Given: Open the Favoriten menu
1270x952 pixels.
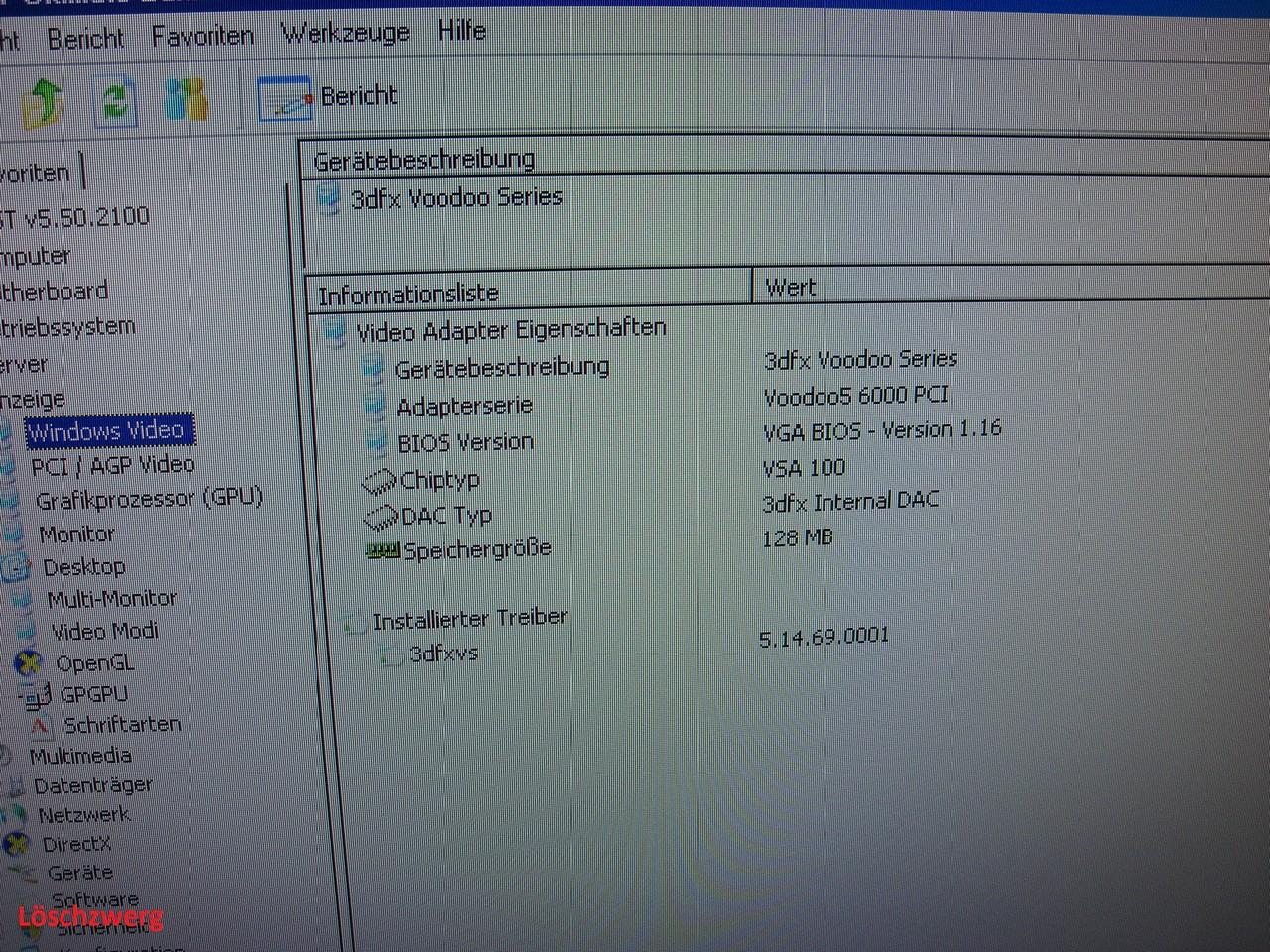Looking at the screenshot, I should tap(202, 36).
